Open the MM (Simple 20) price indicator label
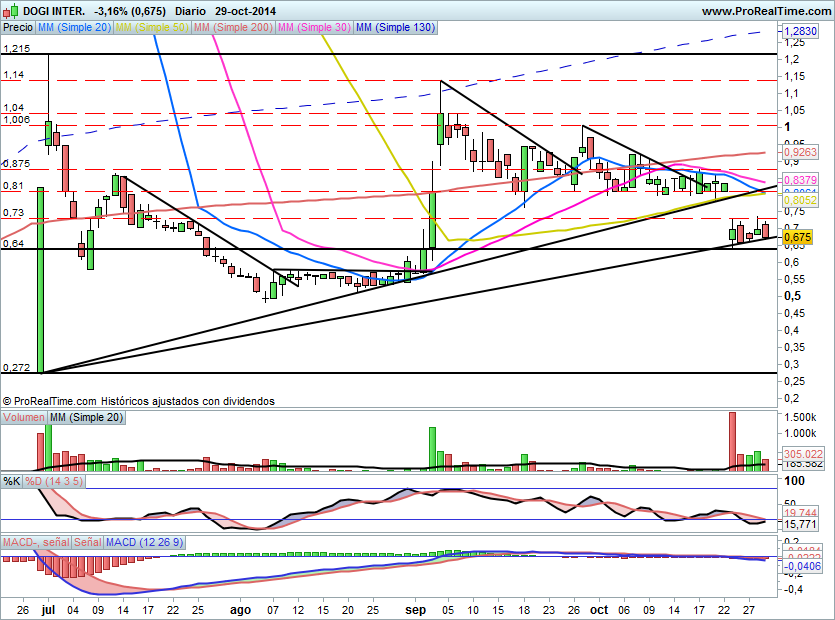Viewport: 835px width, 620px height. pos(75,27)
